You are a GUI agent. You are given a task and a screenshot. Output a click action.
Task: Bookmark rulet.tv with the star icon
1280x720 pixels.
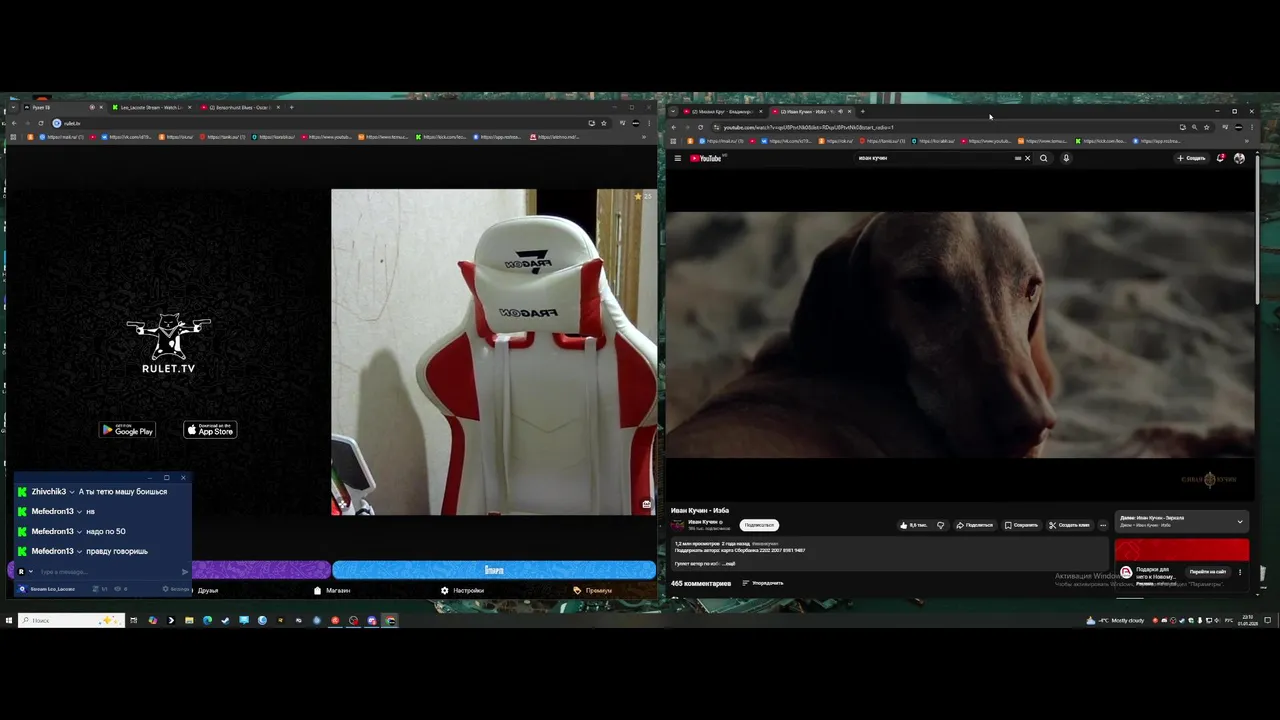click(x=603, y=123)
